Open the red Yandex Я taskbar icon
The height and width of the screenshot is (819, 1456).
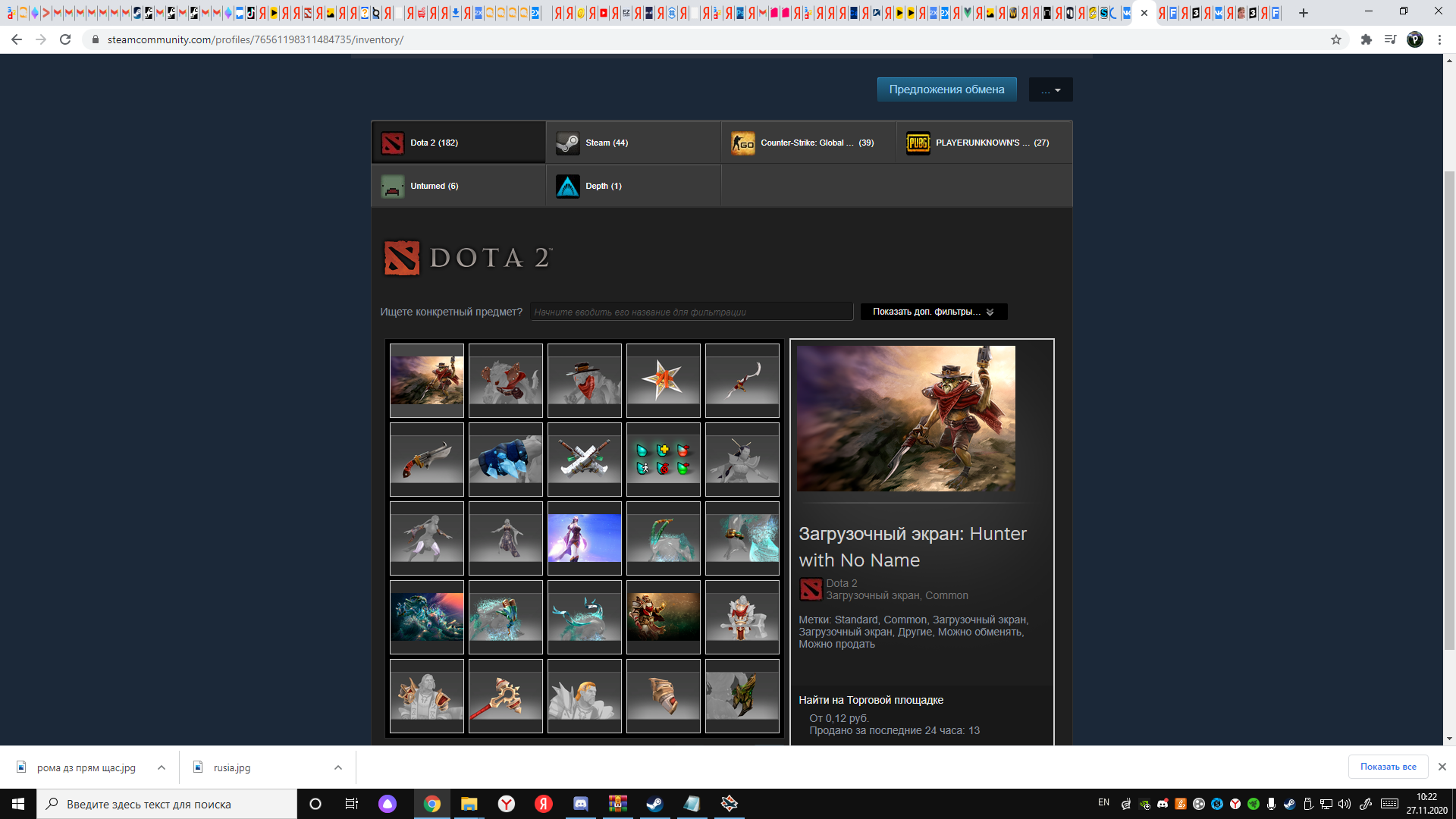(x=543, y=804)
